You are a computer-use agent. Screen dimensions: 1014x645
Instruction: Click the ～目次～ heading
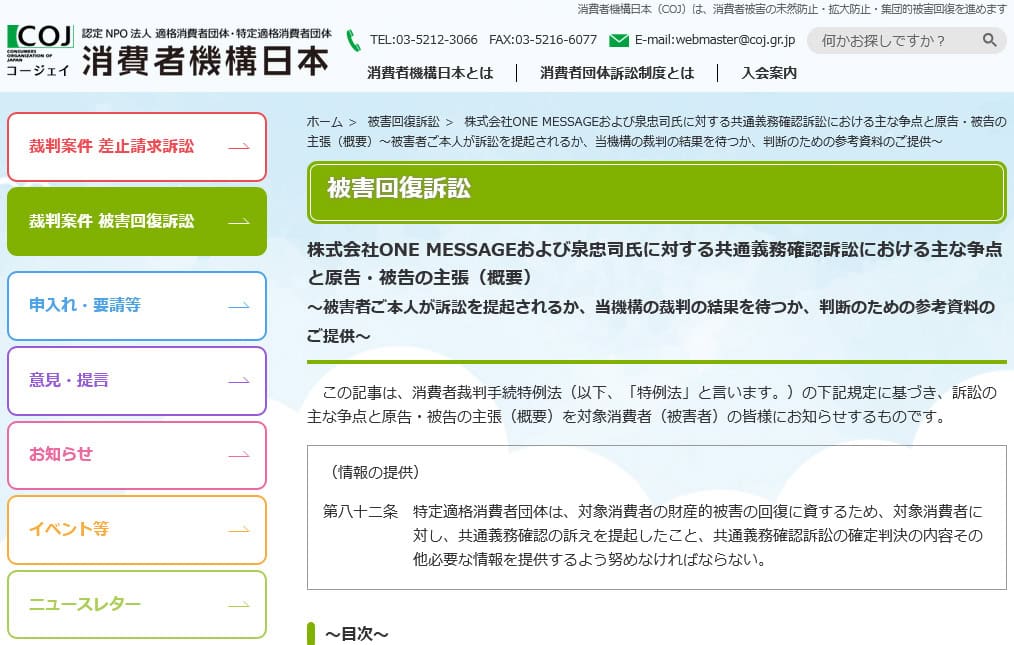[356, 634]
